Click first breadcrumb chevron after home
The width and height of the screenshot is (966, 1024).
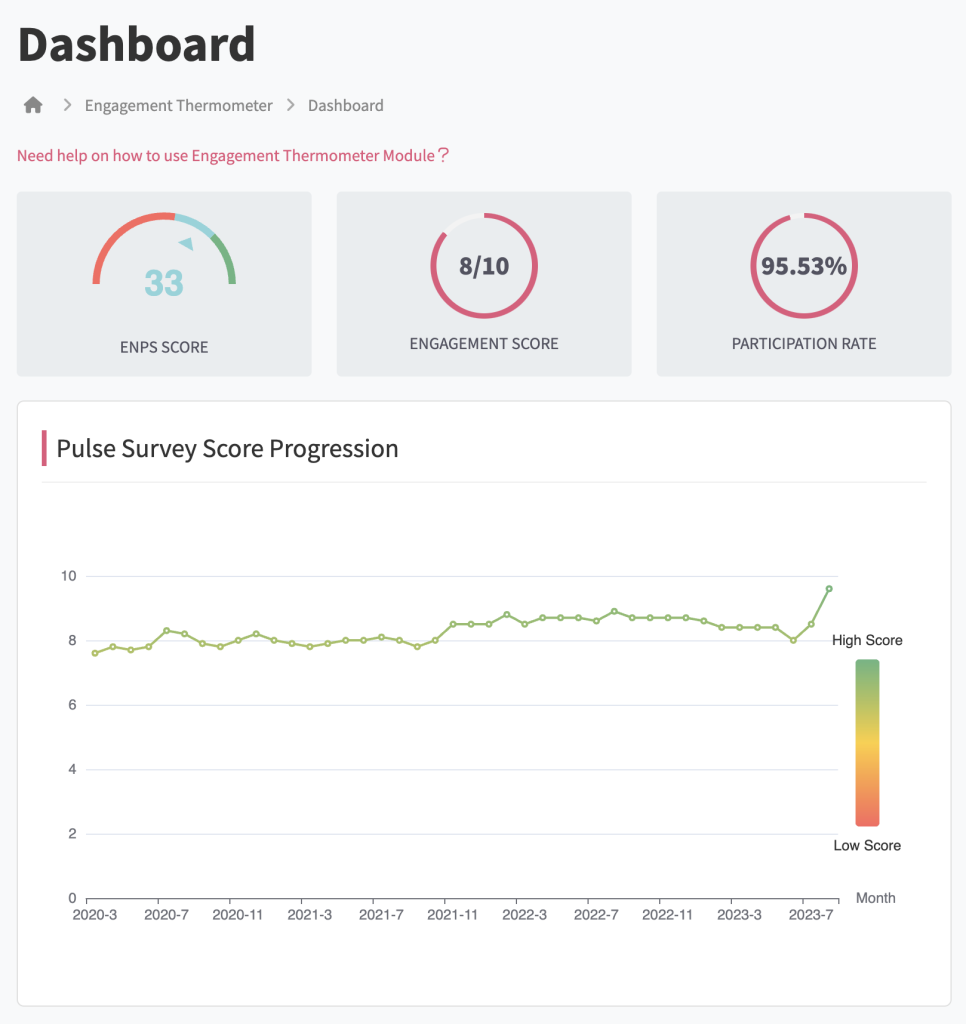pos(67,105)
